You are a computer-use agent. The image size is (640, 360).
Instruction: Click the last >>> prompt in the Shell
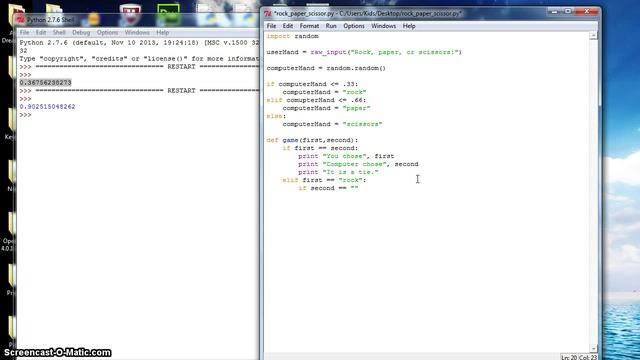(25, 115)
